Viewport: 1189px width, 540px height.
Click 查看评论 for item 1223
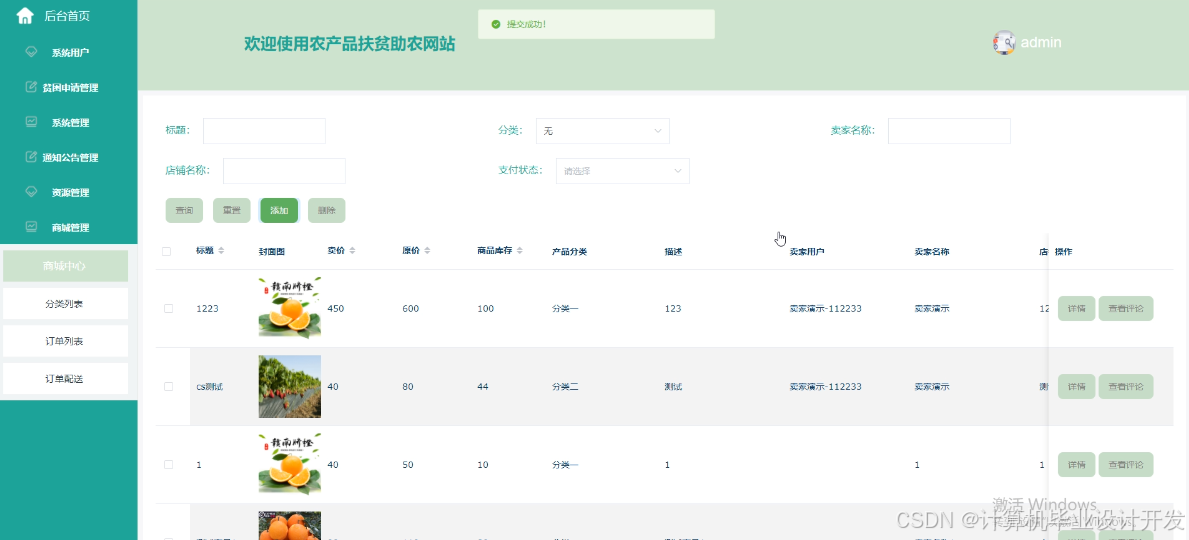[x=1126, y=309]
